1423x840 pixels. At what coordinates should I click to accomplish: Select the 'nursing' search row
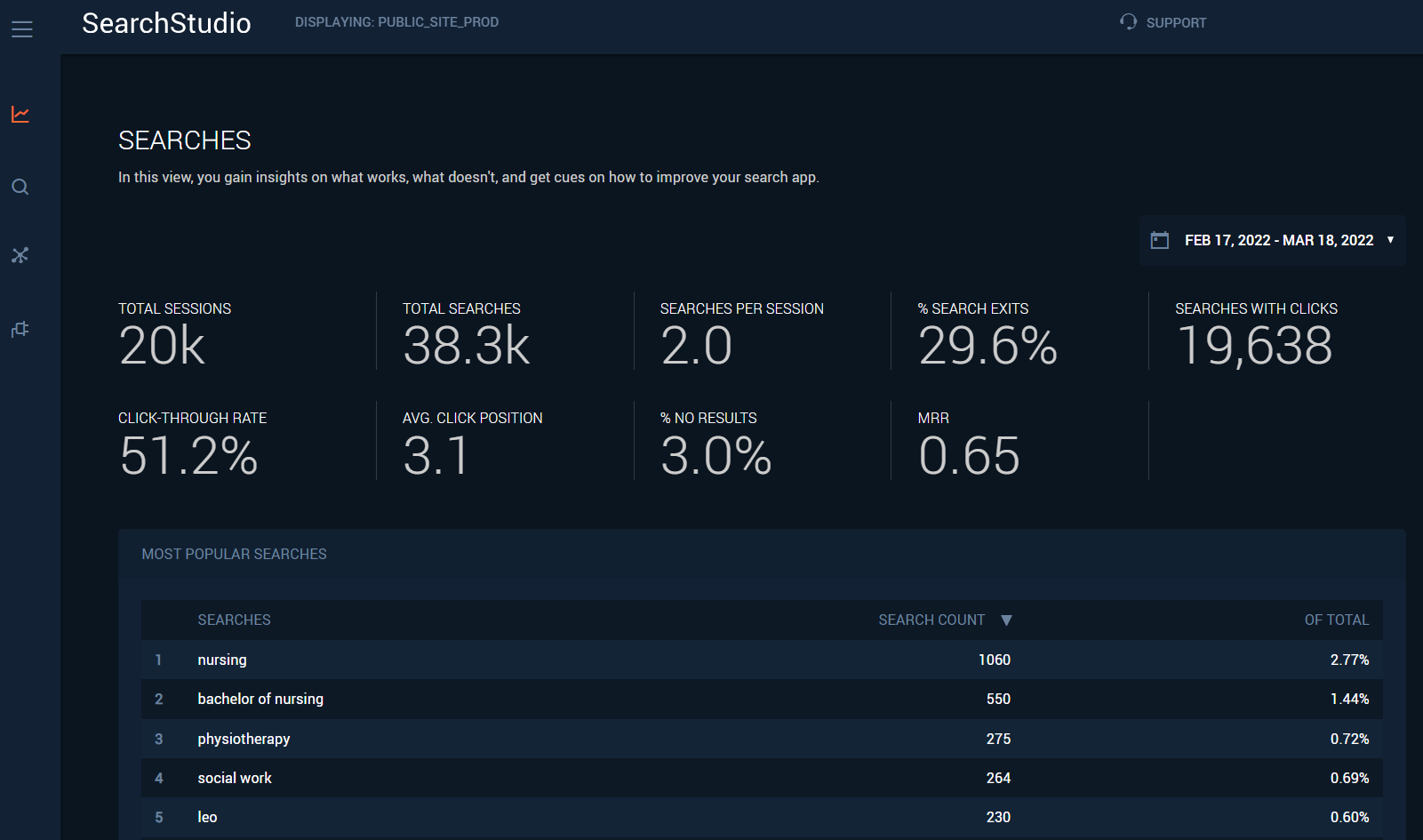pyautogui.click(x=222, y=660)
